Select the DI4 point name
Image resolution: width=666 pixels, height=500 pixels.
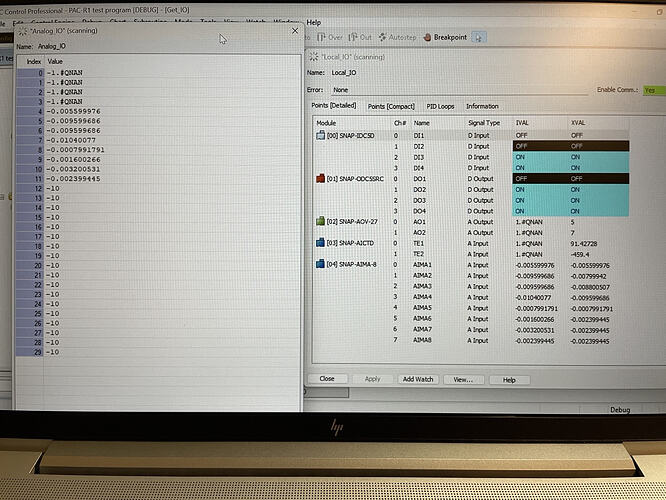(419, 168)
